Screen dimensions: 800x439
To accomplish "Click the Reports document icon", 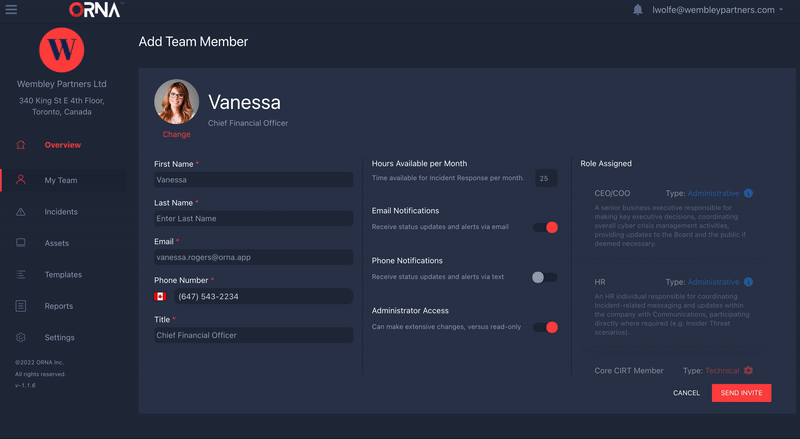I will [20, 306].
